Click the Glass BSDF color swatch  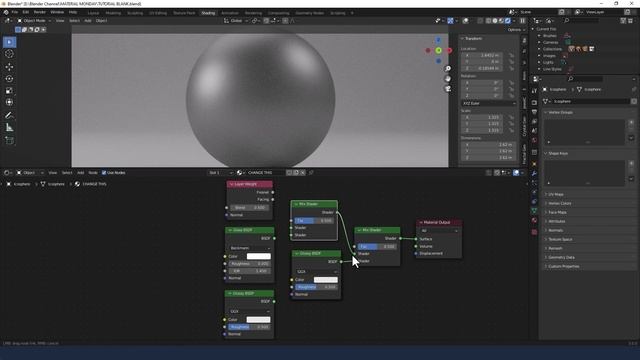click(258, 256)
